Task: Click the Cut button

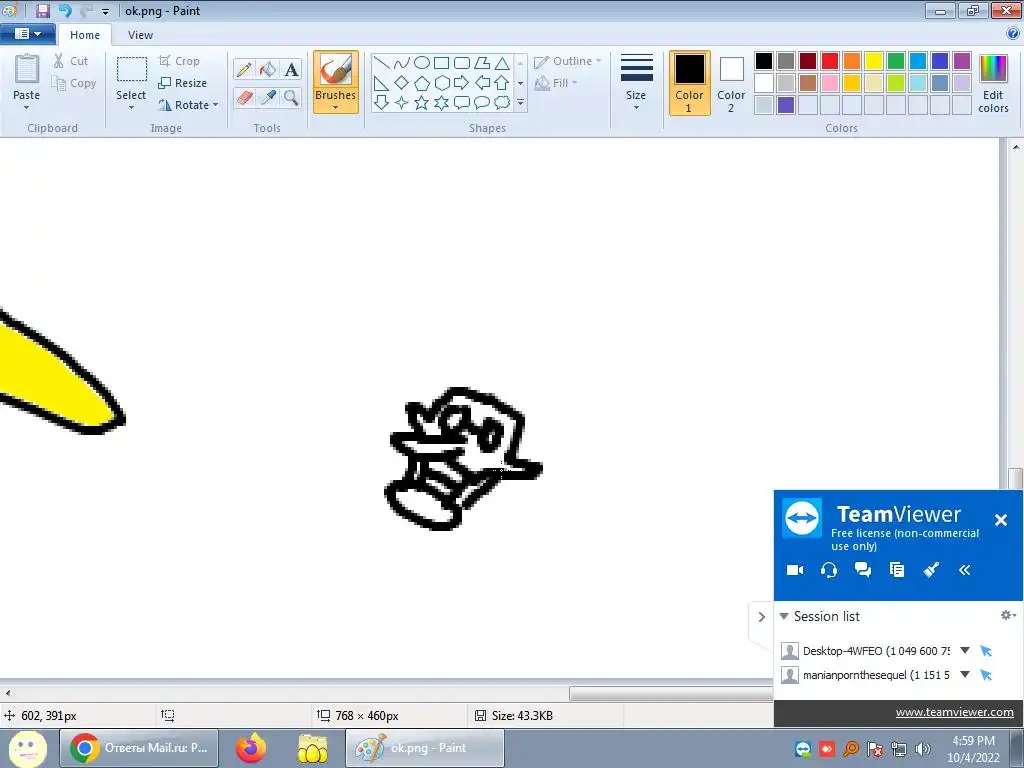Action: click(71, 61)
